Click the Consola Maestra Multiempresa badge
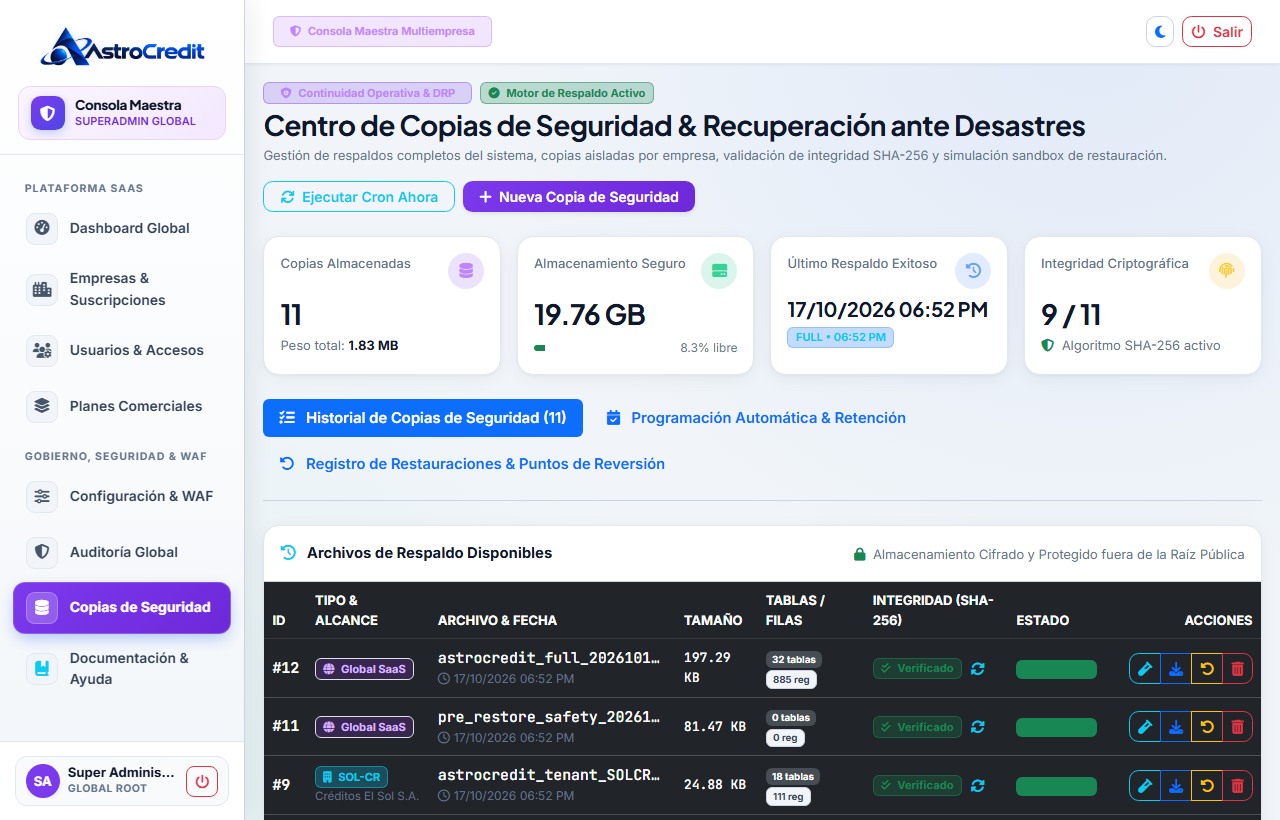 pyautogui.click(x=382, y=31)
